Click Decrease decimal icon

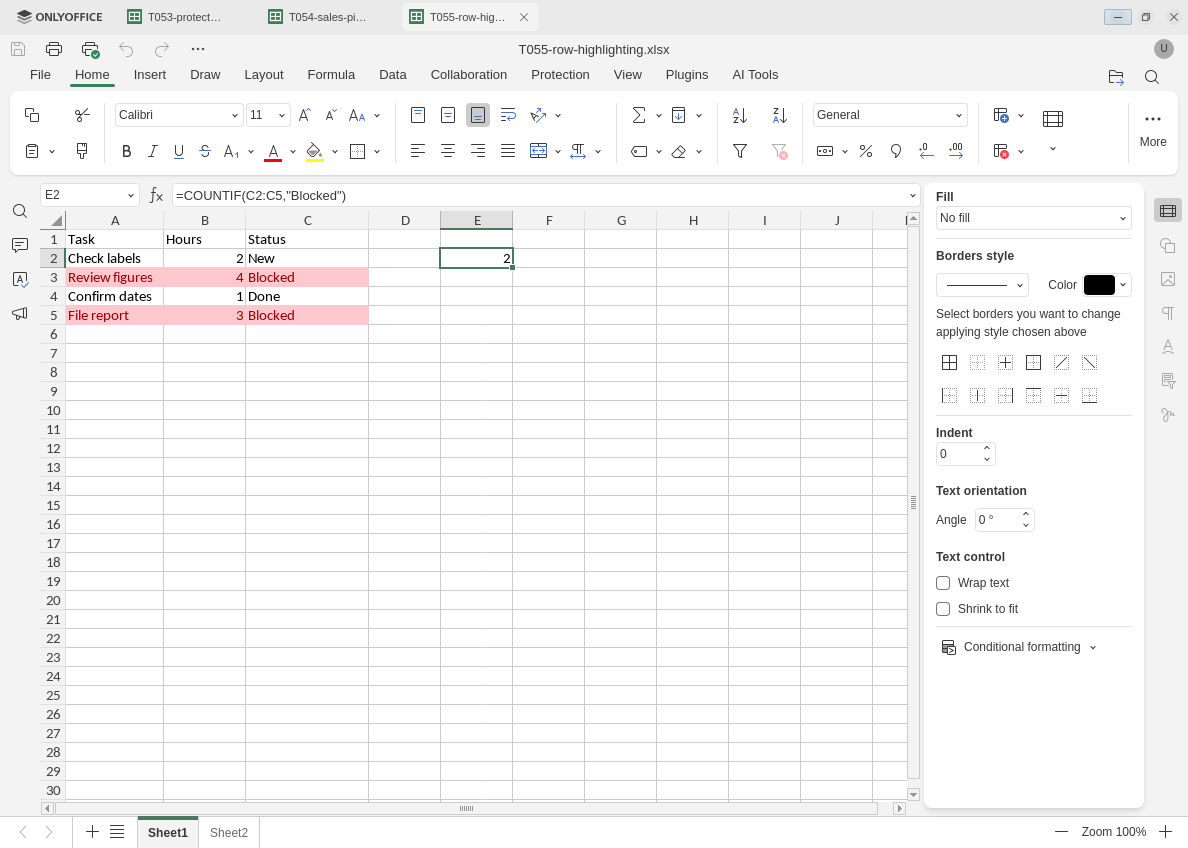926,152
